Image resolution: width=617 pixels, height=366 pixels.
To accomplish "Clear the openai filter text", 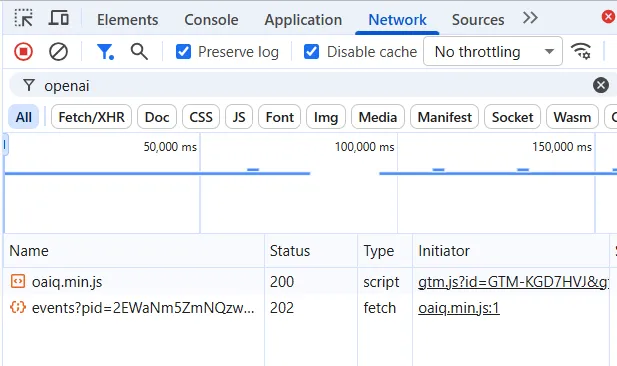I will (x=601, y=85).
